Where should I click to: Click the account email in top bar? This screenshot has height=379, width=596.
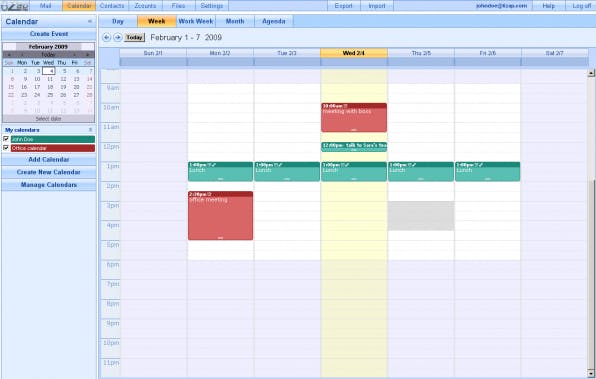(501, 6)
